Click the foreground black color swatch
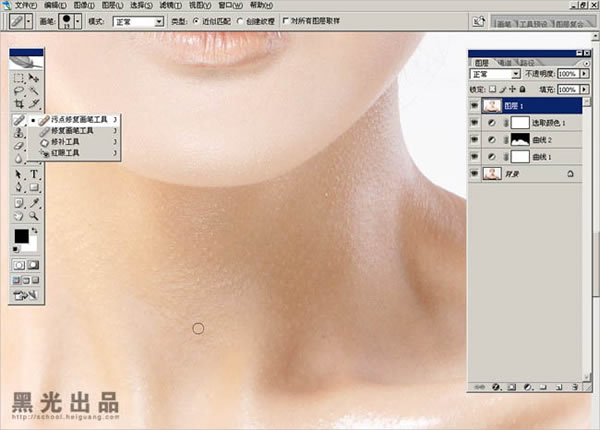Image resolution: width=600 pixels, height=430 pixels. (21, 236)
